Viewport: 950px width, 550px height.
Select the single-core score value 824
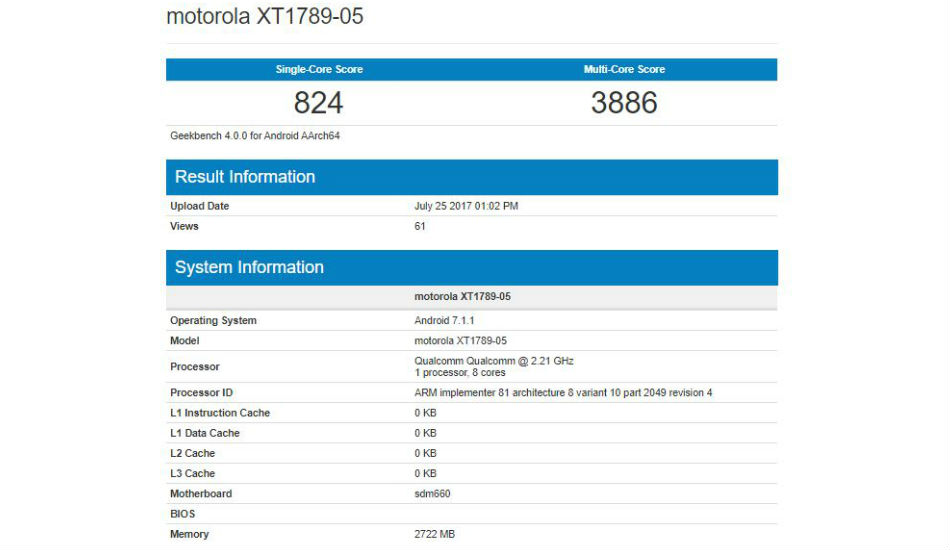coord(319,102)
